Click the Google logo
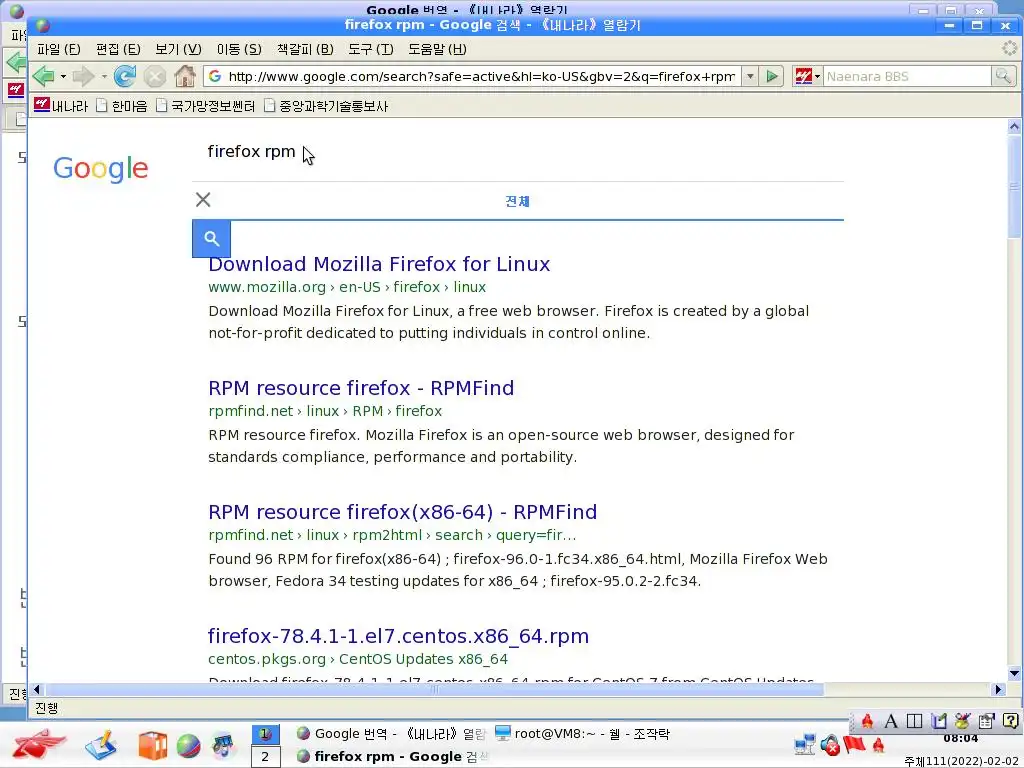 coord(101,168)
